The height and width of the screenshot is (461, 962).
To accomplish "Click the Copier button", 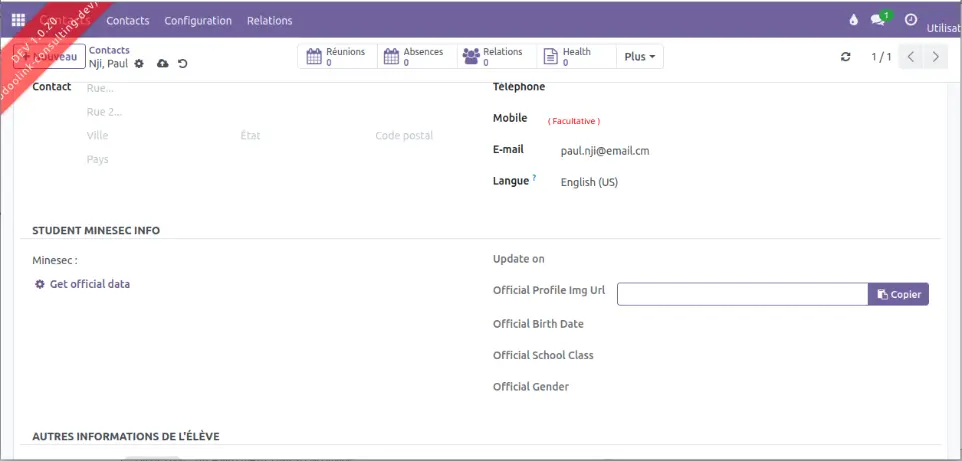I will tap(898, 294).
